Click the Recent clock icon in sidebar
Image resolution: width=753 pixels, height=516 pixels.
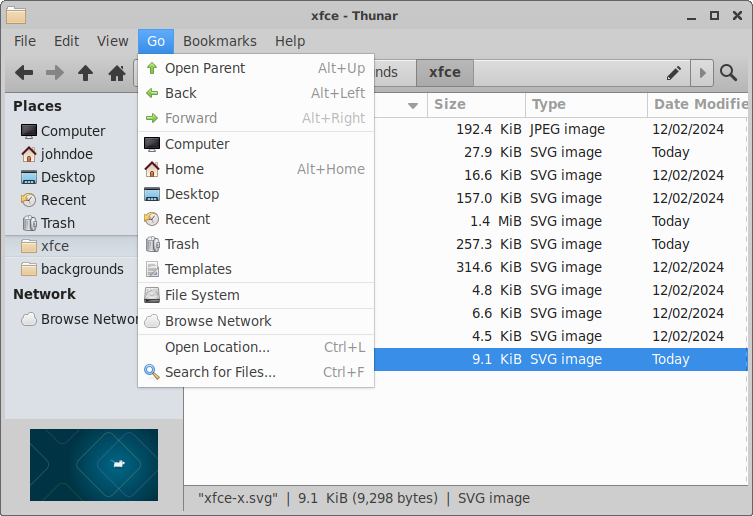(29, 200)
